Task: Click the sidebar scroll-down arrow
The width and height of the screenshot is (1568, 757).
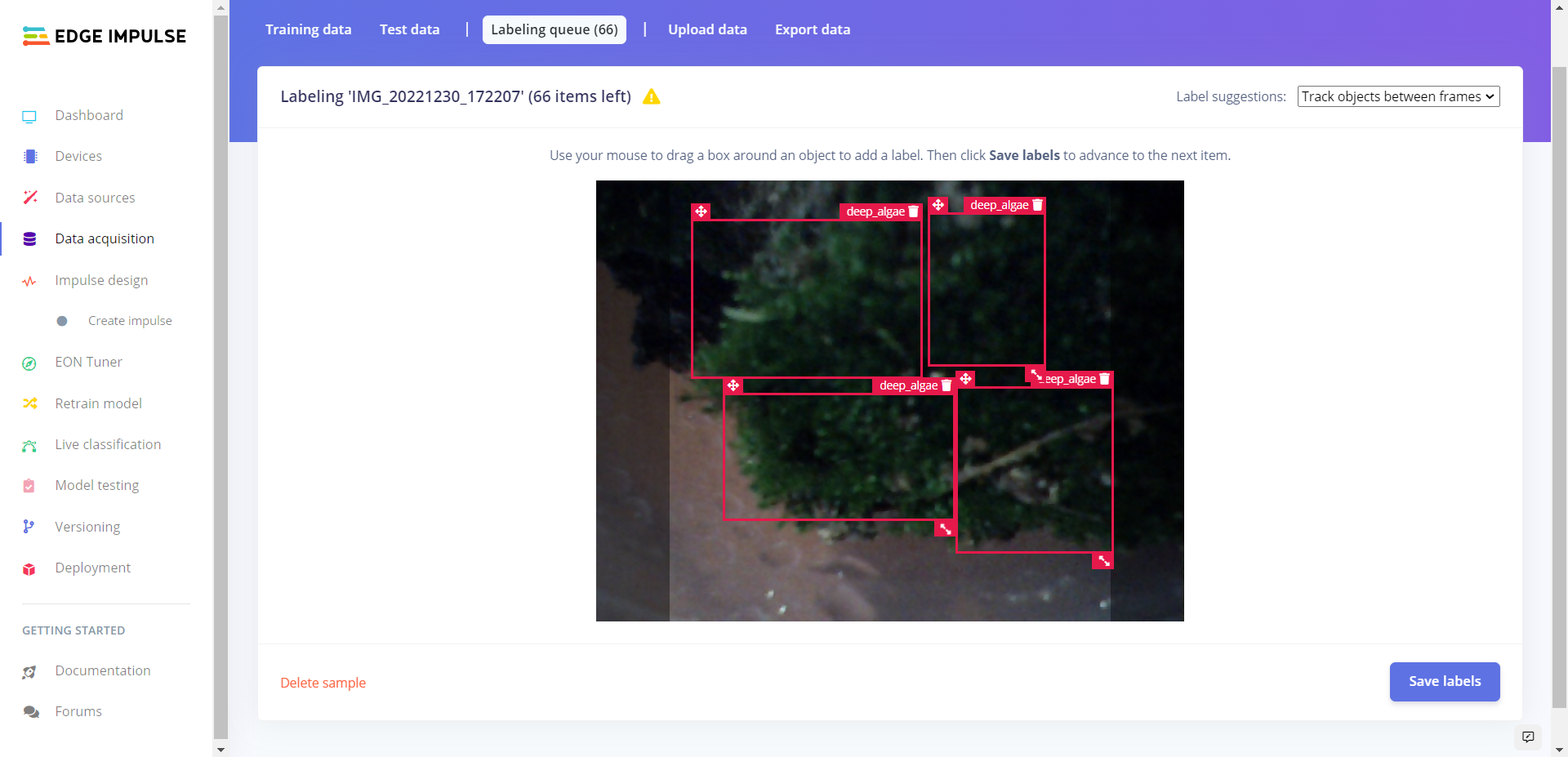Action: click(220, 749)
